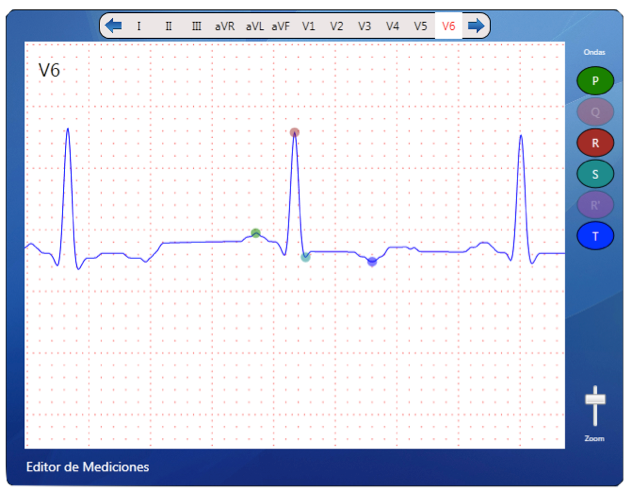
Task: Switch to lead II tab
Action: tap(167, 26)
